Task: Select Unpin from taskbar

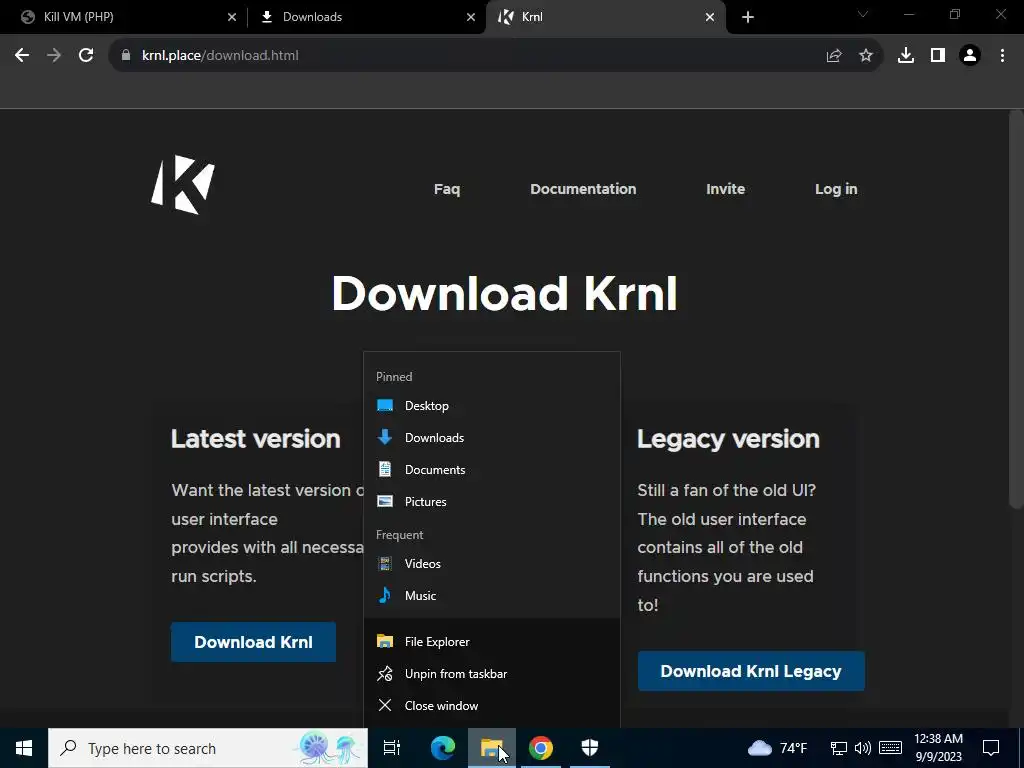Action: click(x=492, y=673)
